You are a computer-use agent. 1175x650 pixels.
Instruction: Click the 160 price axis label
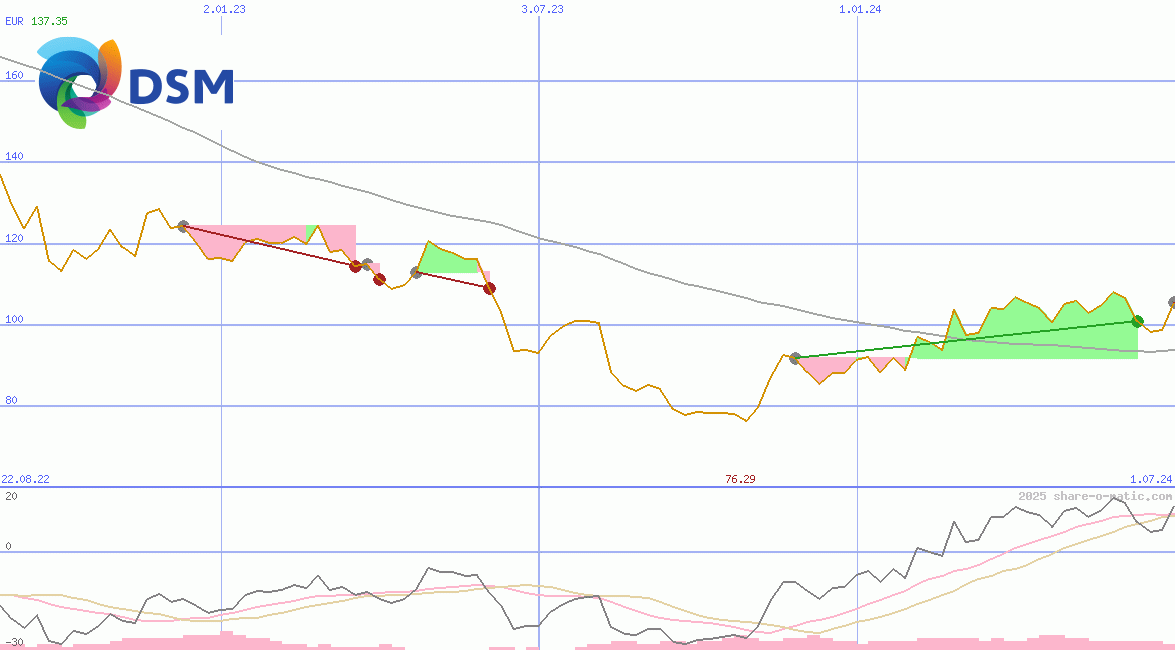14,75
